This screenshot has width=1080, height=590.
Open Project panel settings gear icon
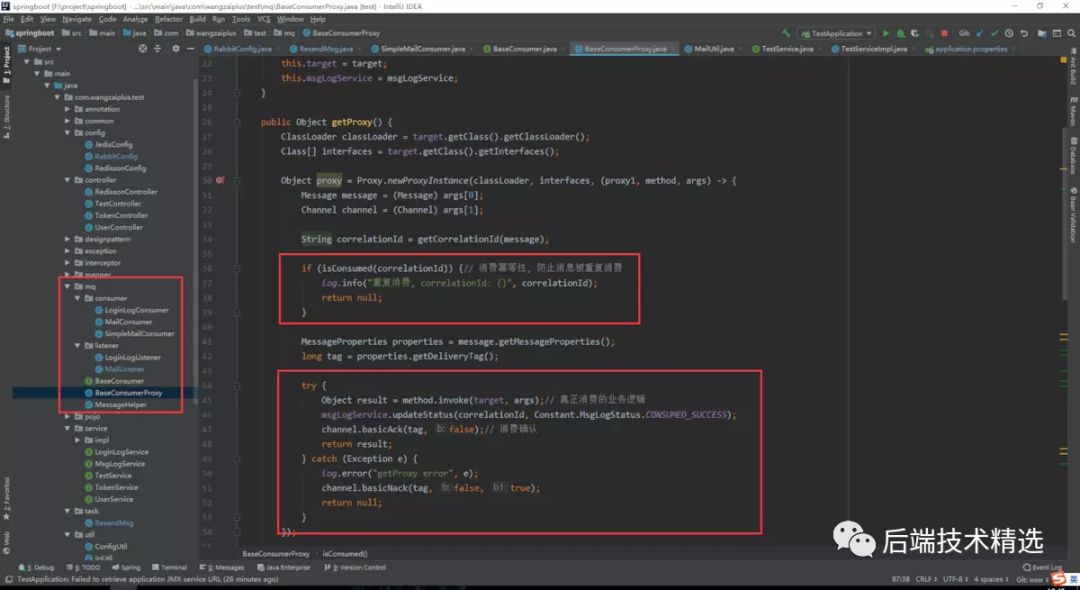pos(176,48)
